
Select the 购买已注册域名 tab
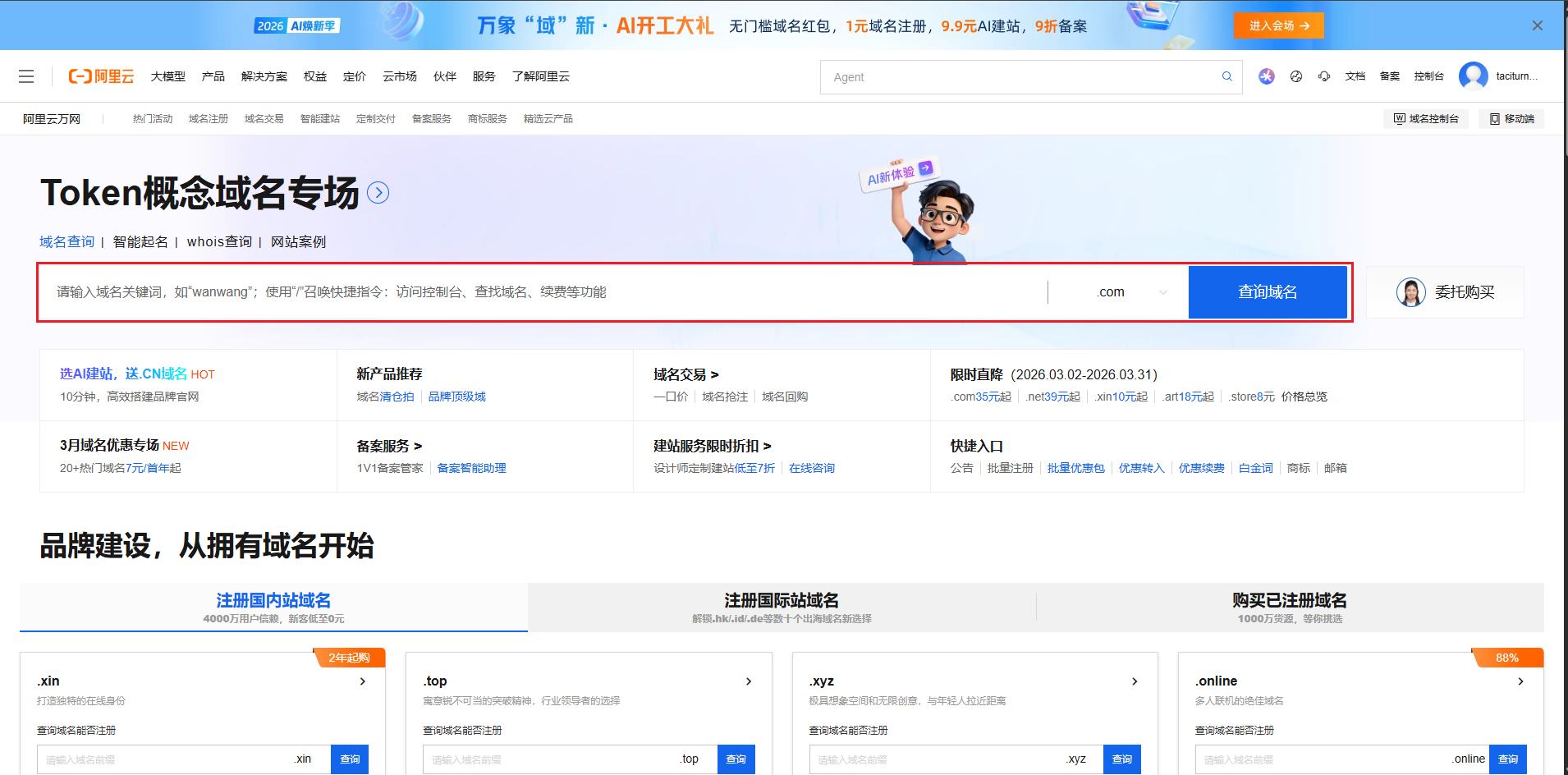pos(1289,608)
